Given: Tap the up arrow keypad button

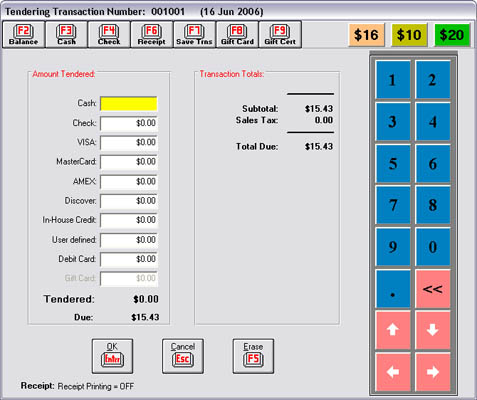Looking at the screenshot, I should 393,330.
